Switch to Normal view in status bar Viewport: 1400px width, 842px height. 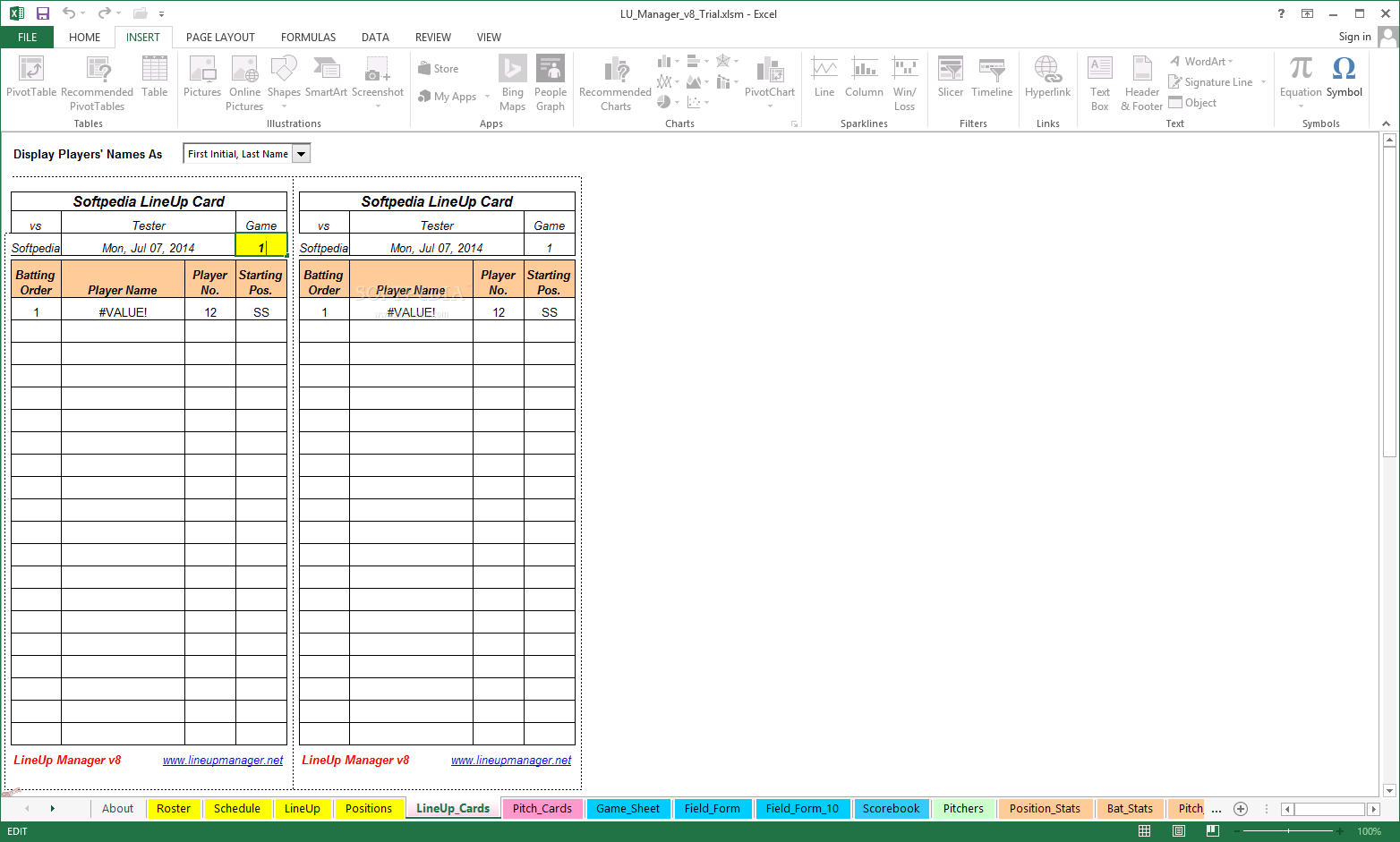click(x=1144, y=831)
